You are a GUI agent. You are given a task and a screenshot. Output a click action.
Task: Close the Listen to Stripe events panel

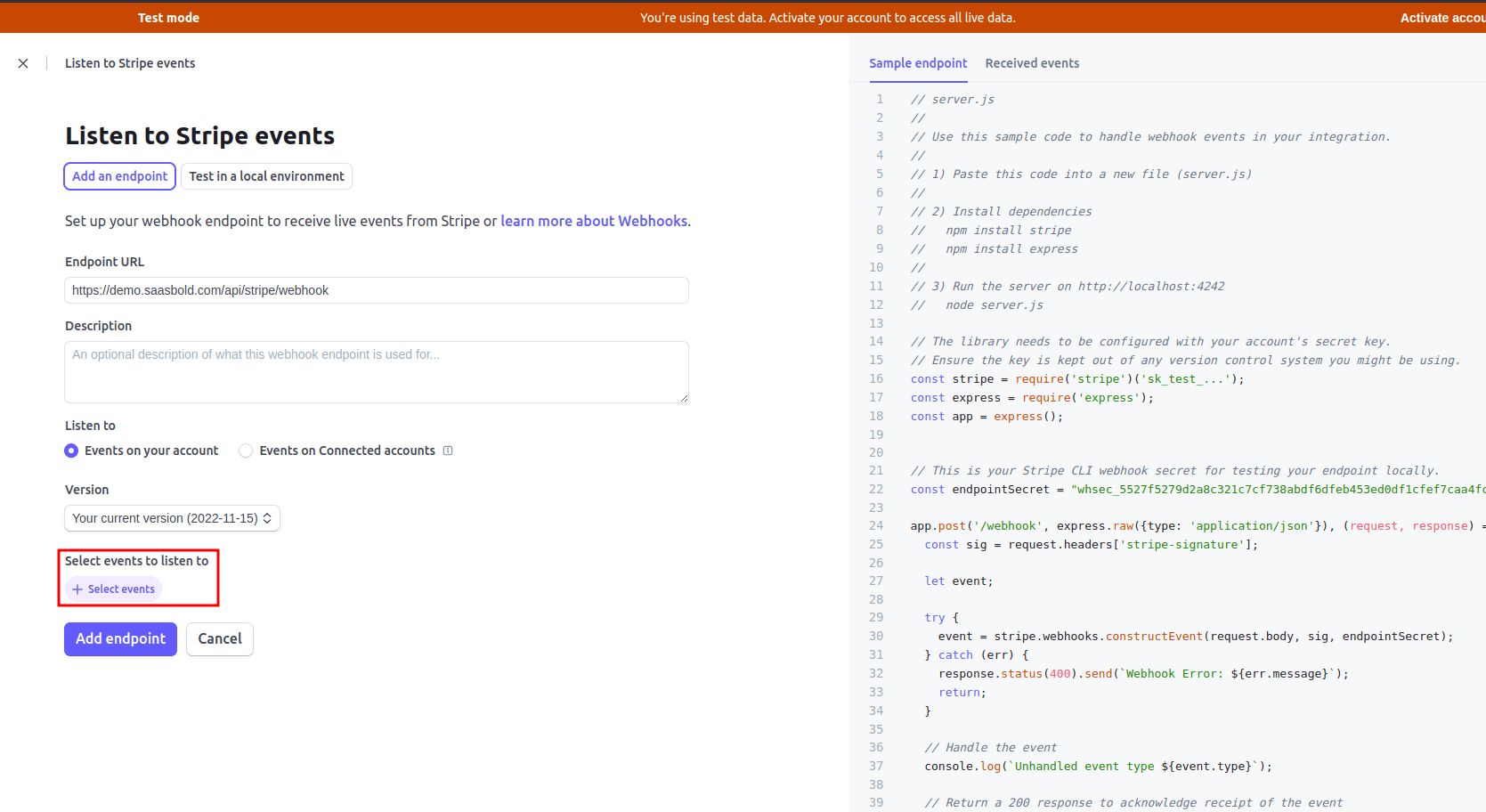pos(23,63)
